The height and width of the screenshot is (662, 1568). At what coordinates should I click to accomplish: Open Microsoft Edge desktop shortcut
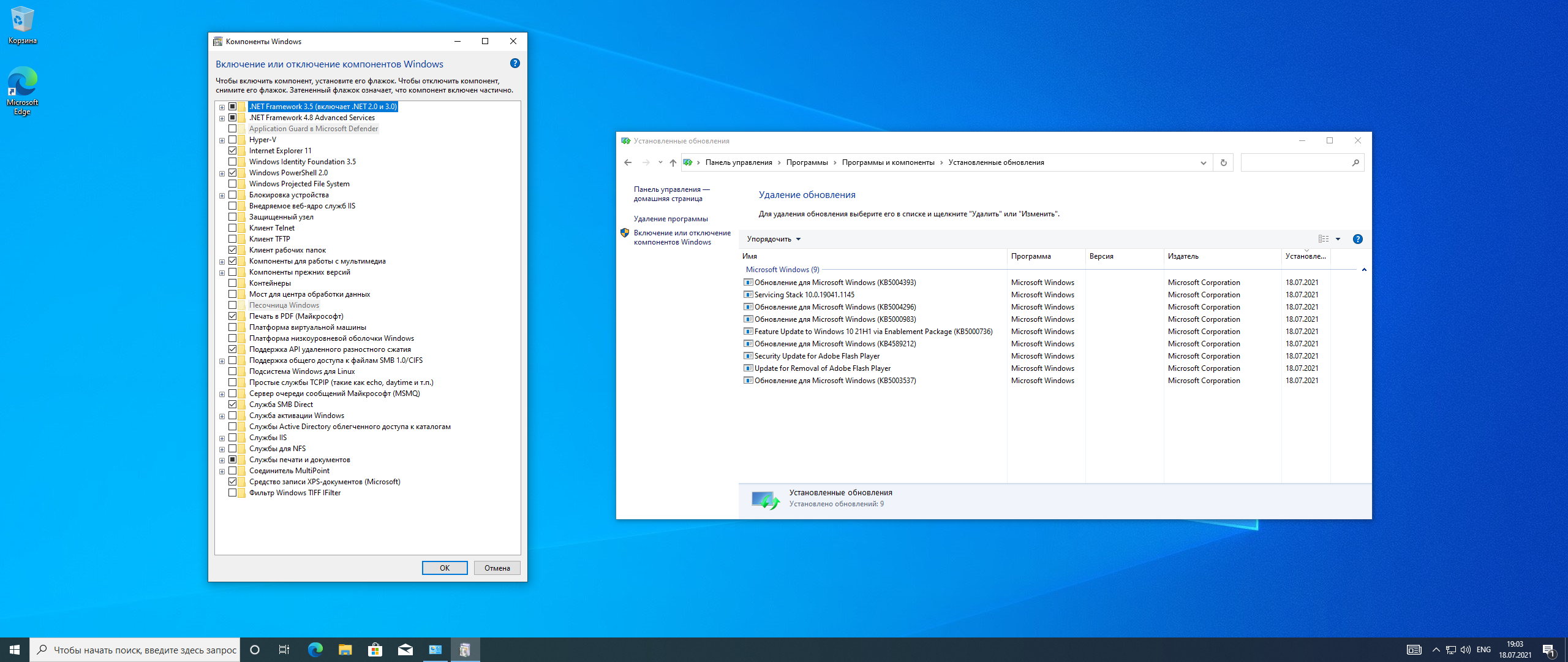(x=22, y=90)
